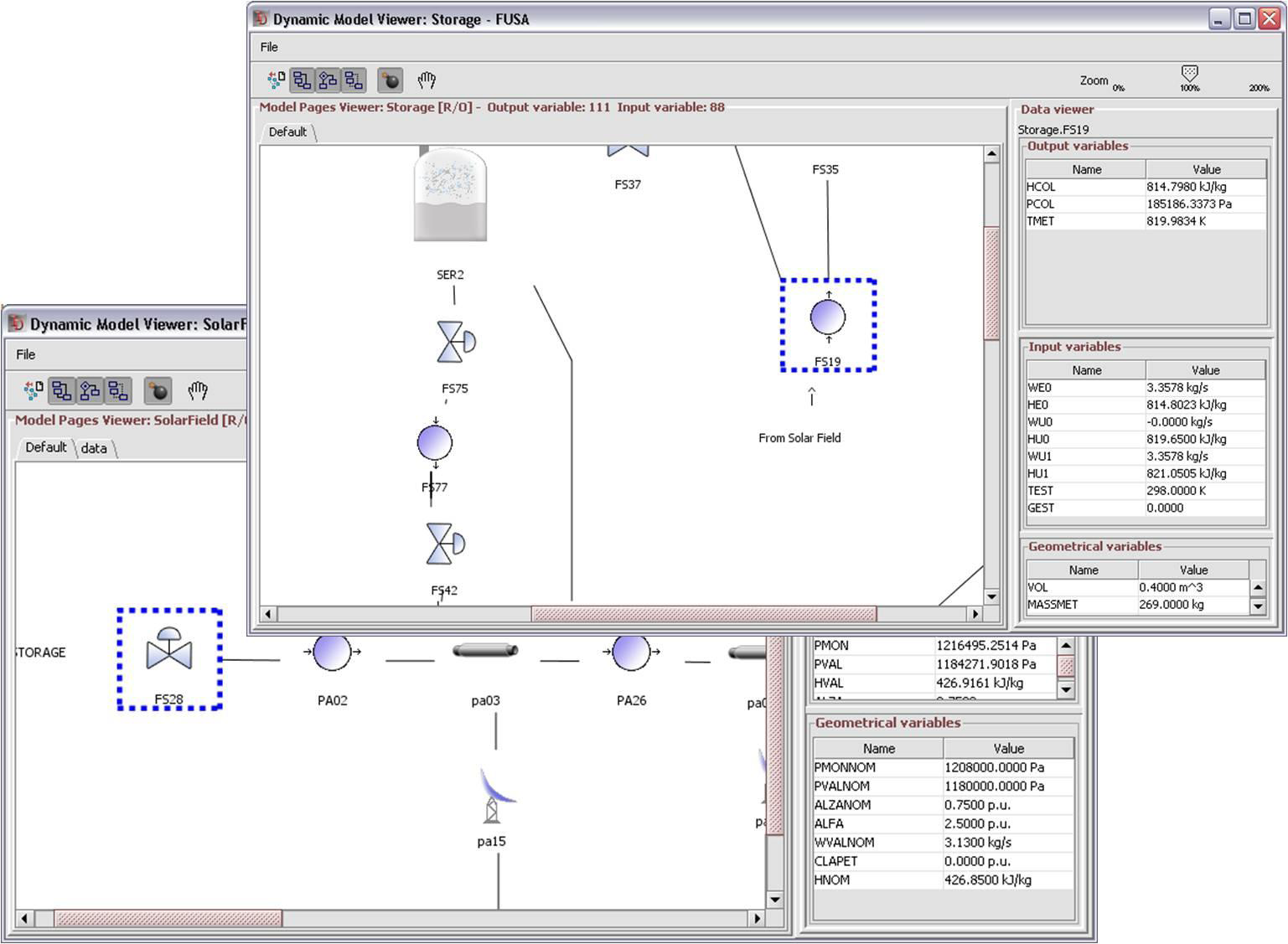Screen dimensions: 1288x944
Task: Select the VOL geometrical variable row
Action: point(1137,587)
